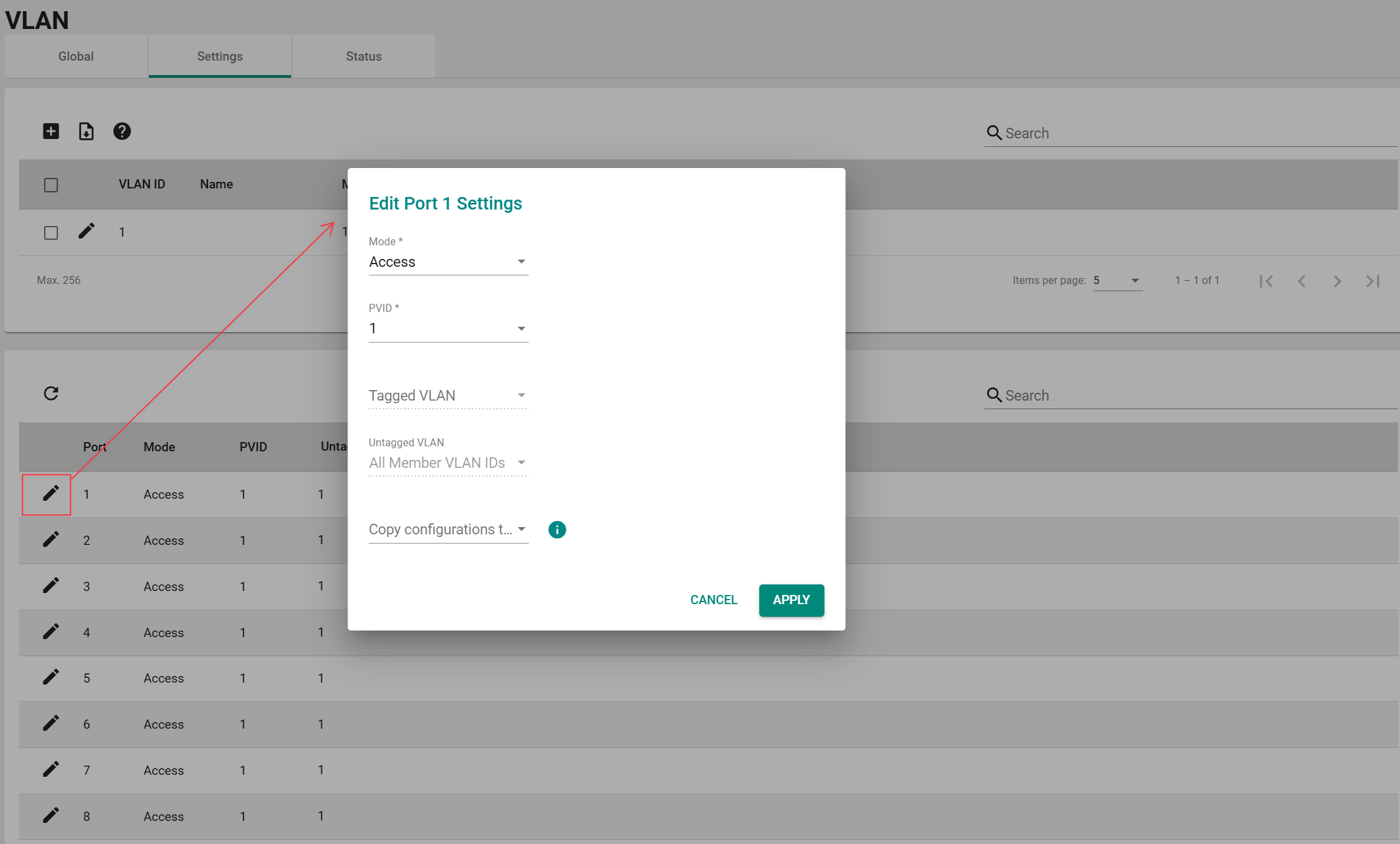This screenshot has height=844, width=1400.
Task: Click the info icon beside Copy configurations
Action: pyautogui.click(x=557, y=530)
